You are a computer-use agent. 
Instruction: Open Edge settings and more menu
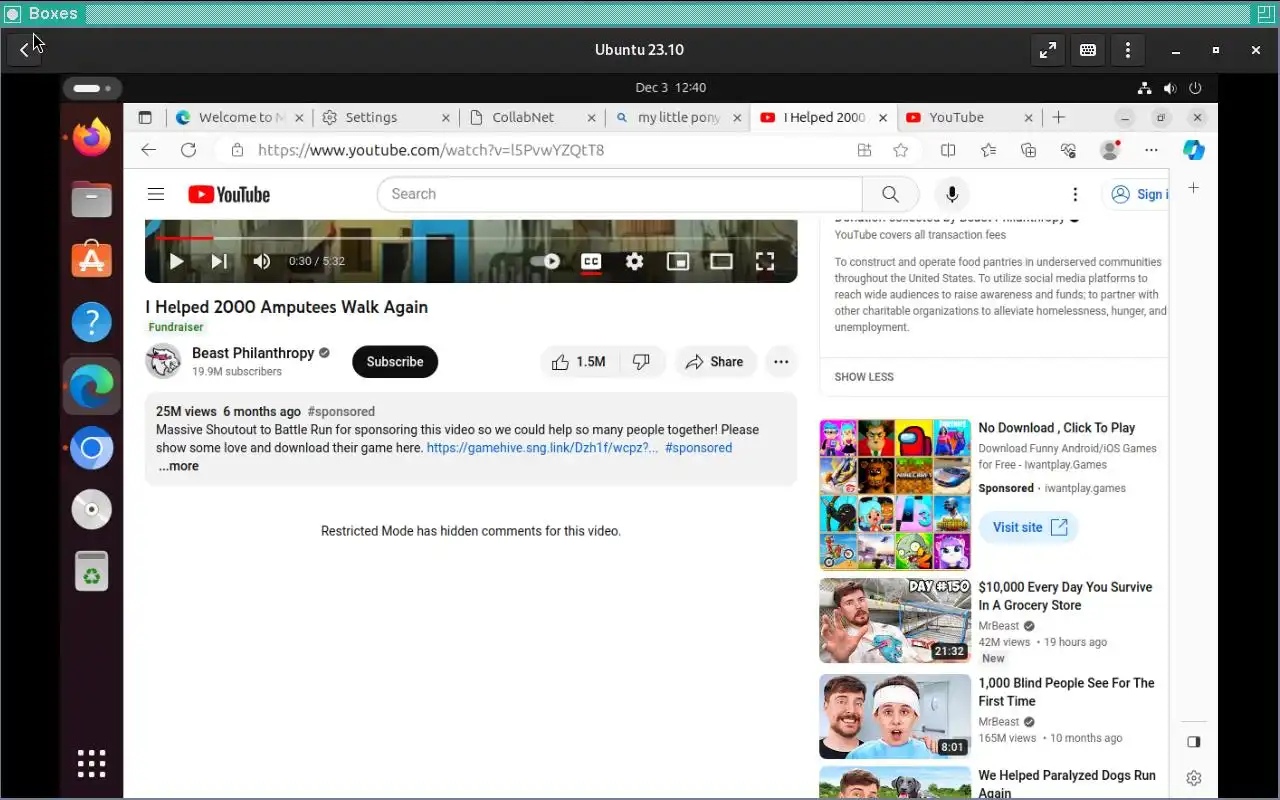tap(1151, 150)
